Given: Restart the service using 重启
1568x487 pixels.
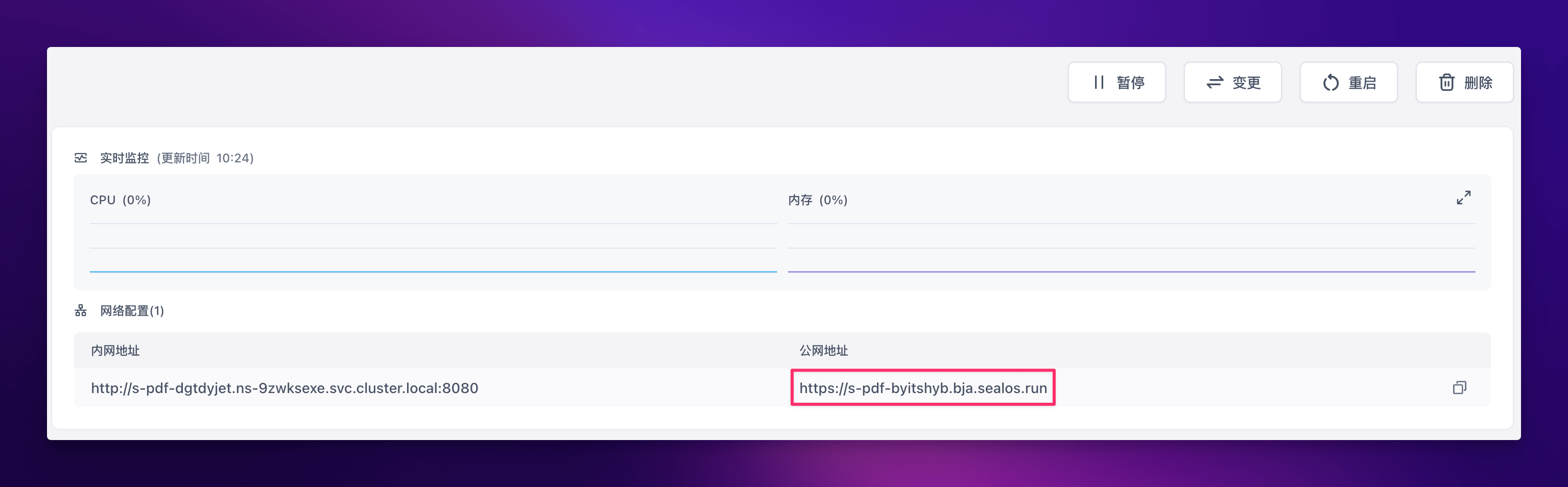Looking at the screenshot, I should click(x=1349, y=82).
